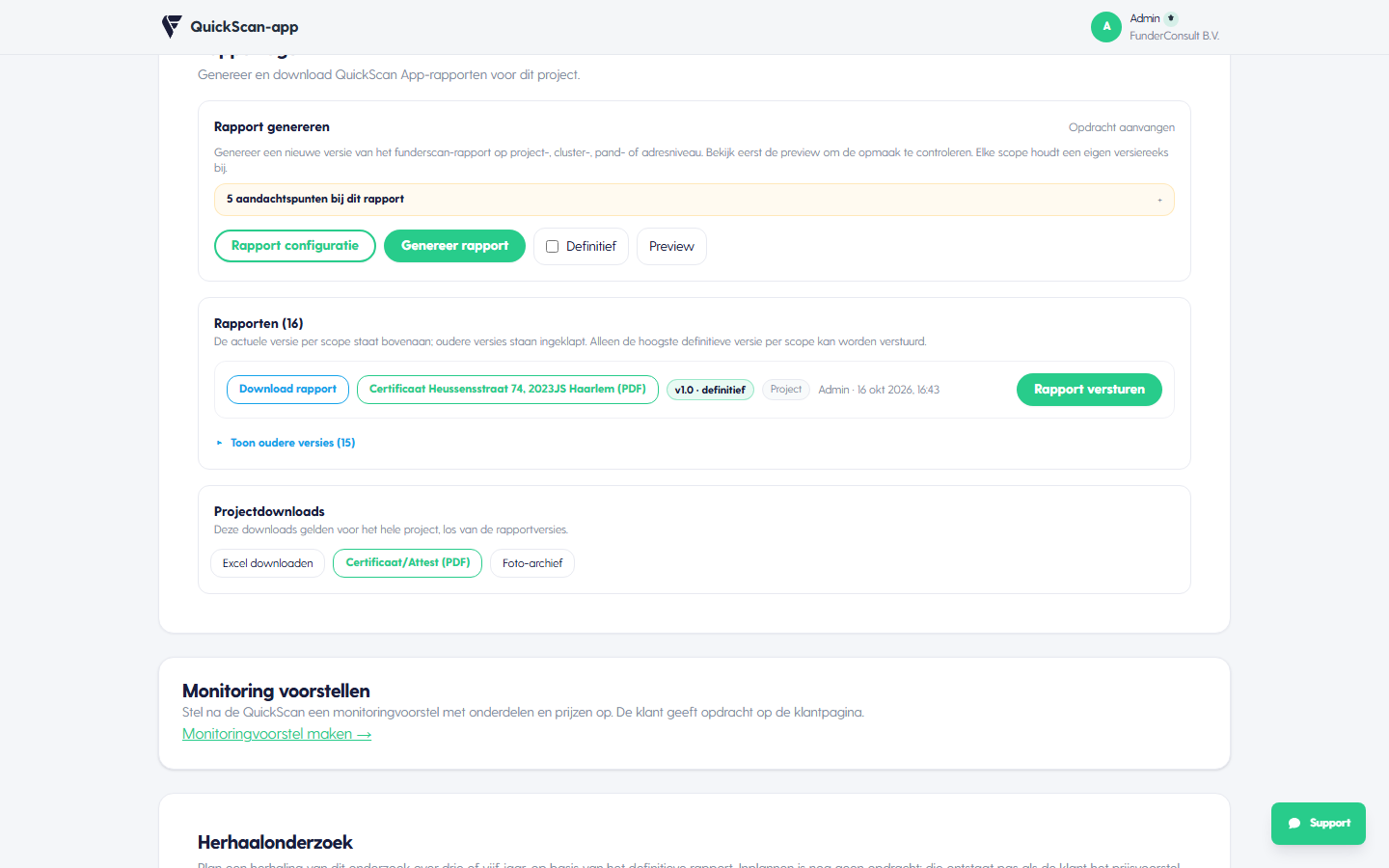
Task: Click Genereer rapport button
Action: tap(454, 246)
